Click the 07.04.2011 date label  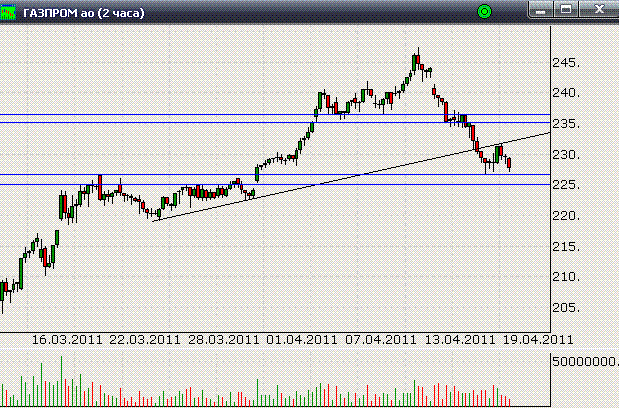381,340
